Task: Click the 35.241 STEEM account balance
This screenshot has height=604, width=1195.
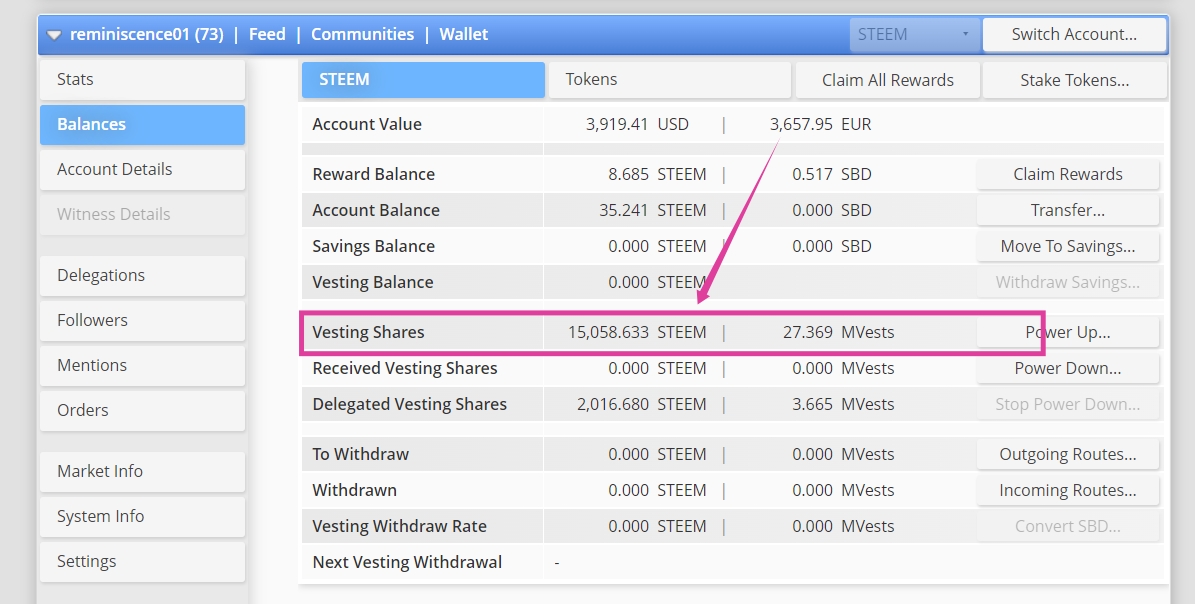Action: [x=652, y=209]
